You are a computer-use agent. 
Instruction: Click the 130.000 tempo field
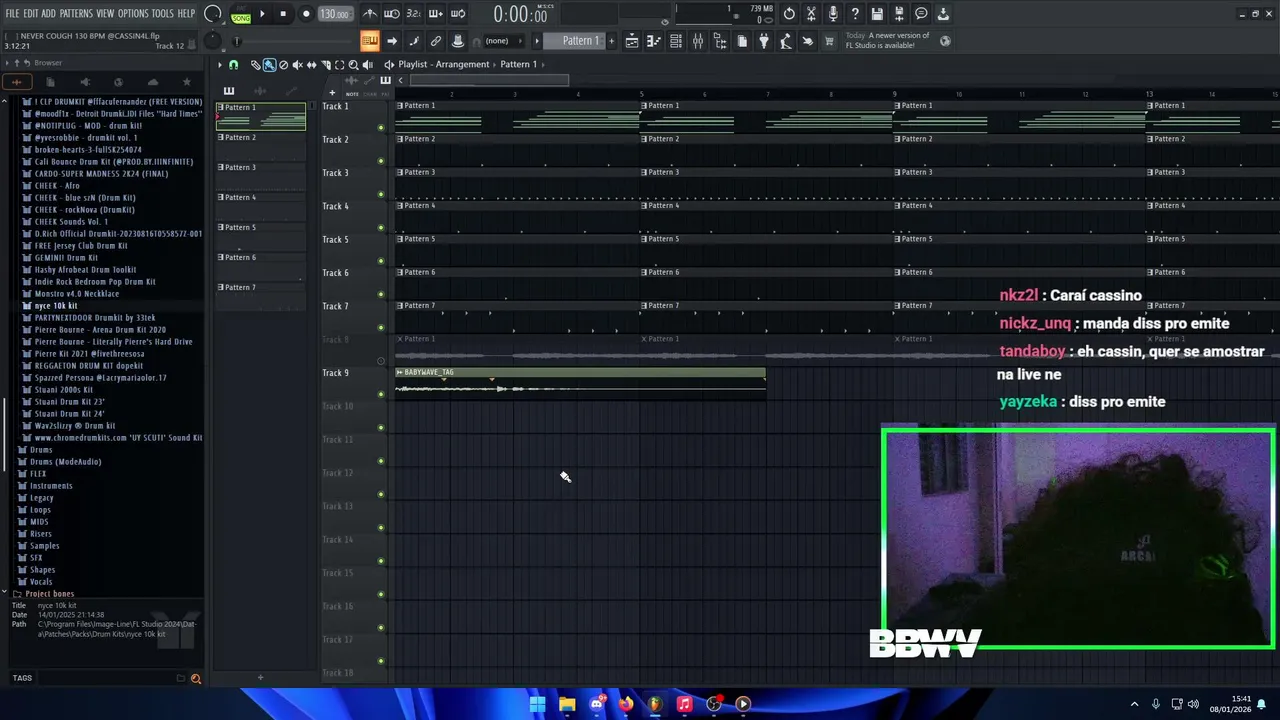tap(334, 14)
